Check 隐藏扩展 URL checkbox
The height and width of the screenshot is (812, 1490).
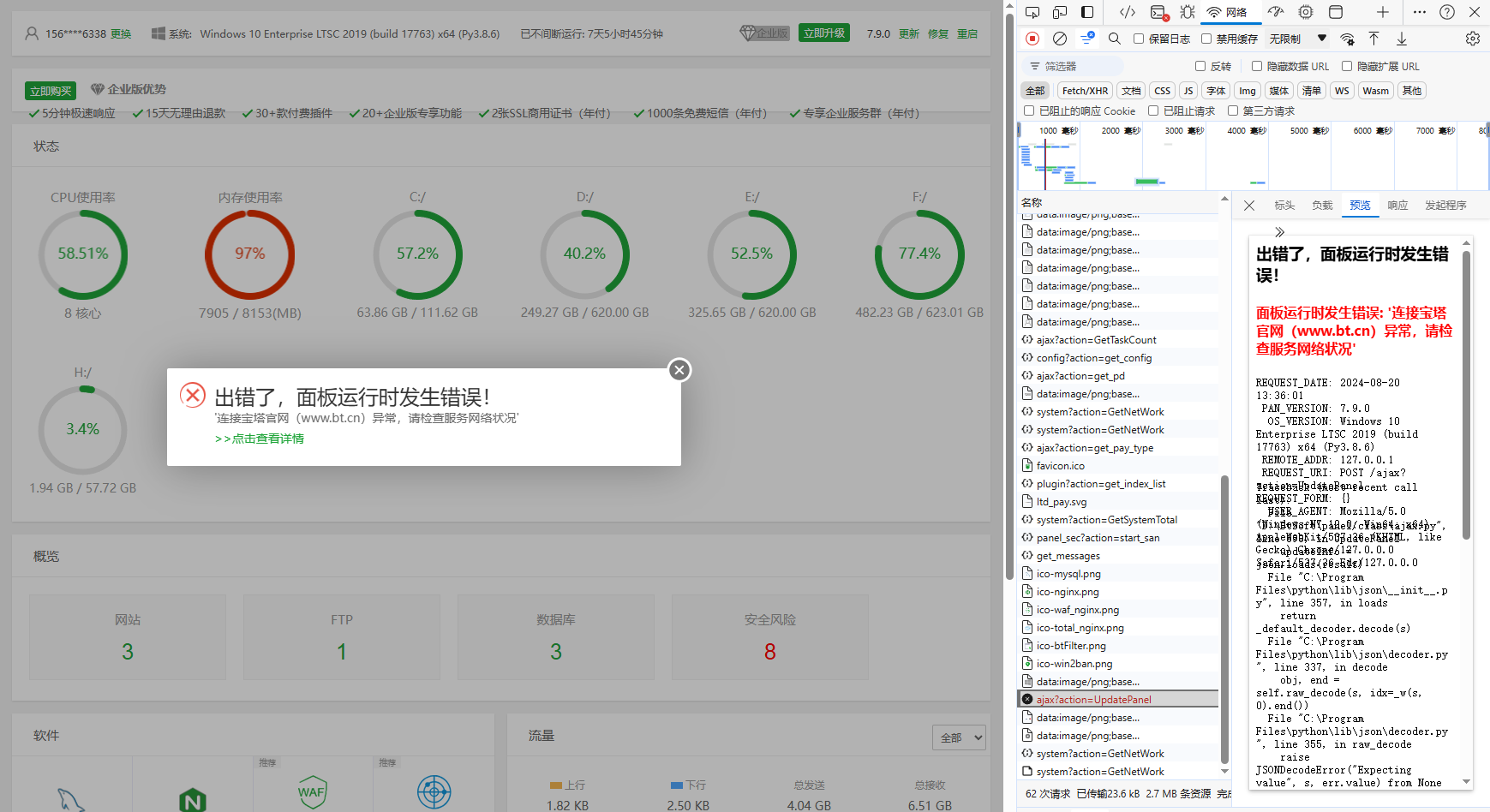(x=1347, y=66)
